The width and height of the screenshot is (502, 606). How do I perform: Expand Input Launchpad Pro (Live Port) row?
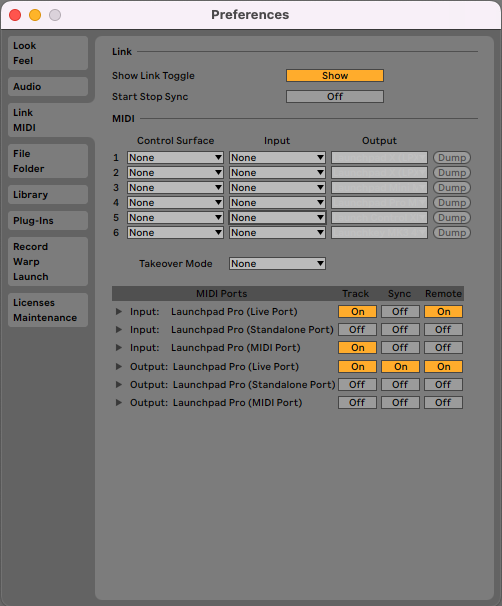point(119,312)
